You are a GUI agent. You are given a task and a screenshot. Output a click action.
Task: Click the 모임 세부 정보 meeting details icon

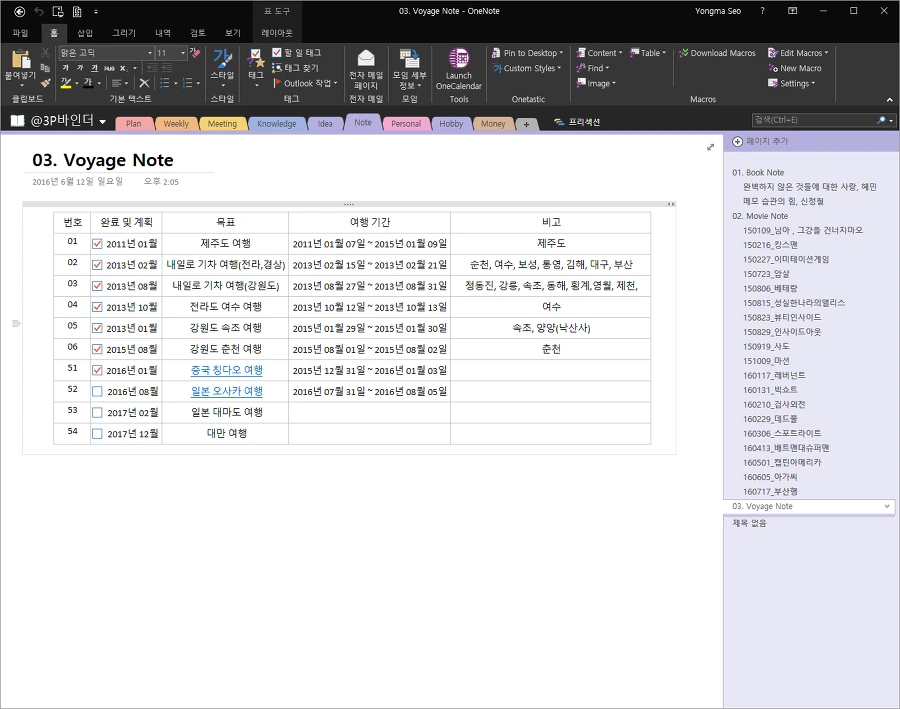click(409, 59)
